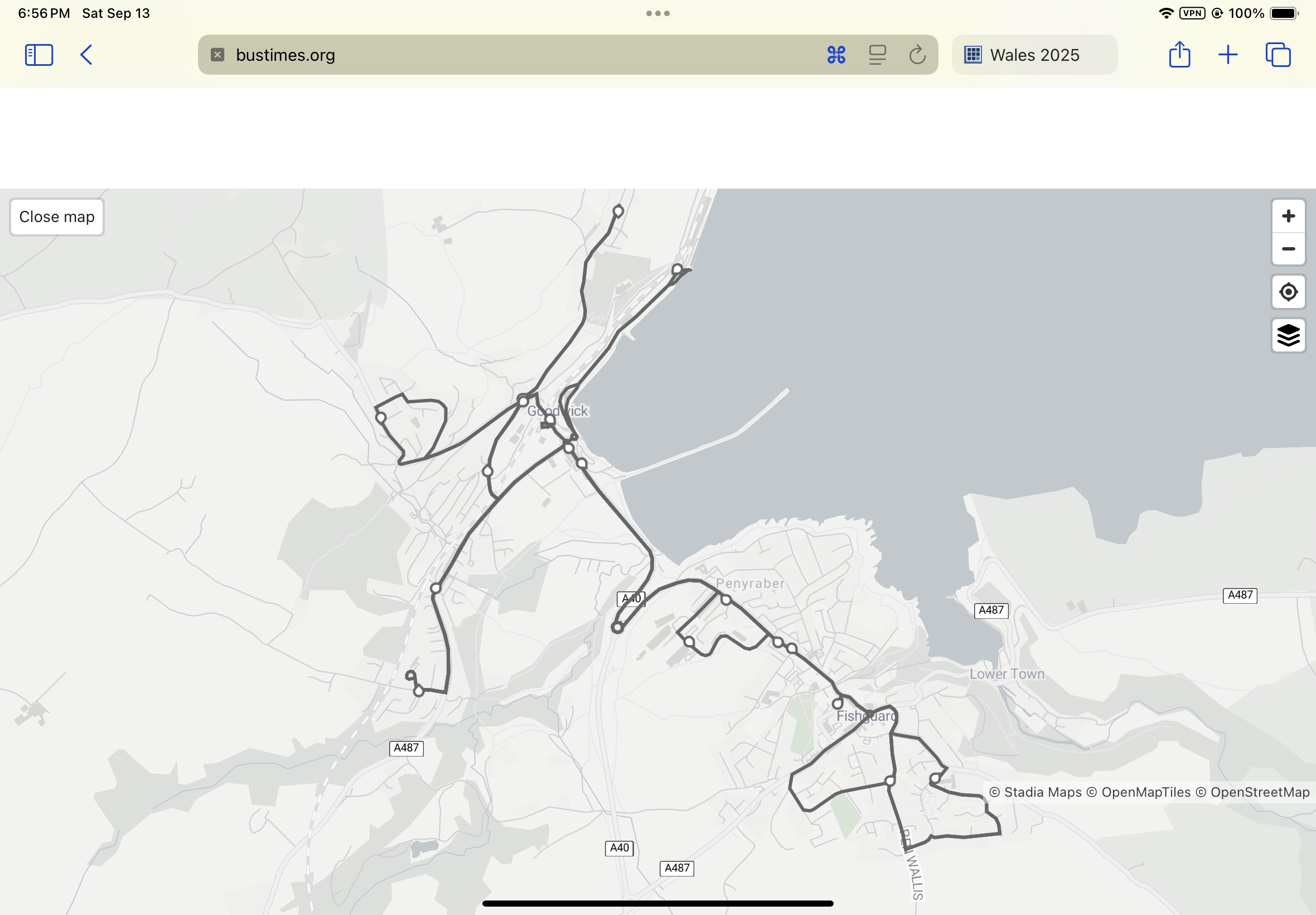Expand the map layers switcher
This screenshot has height=915, width=1316.
[x=1288, y=335]
